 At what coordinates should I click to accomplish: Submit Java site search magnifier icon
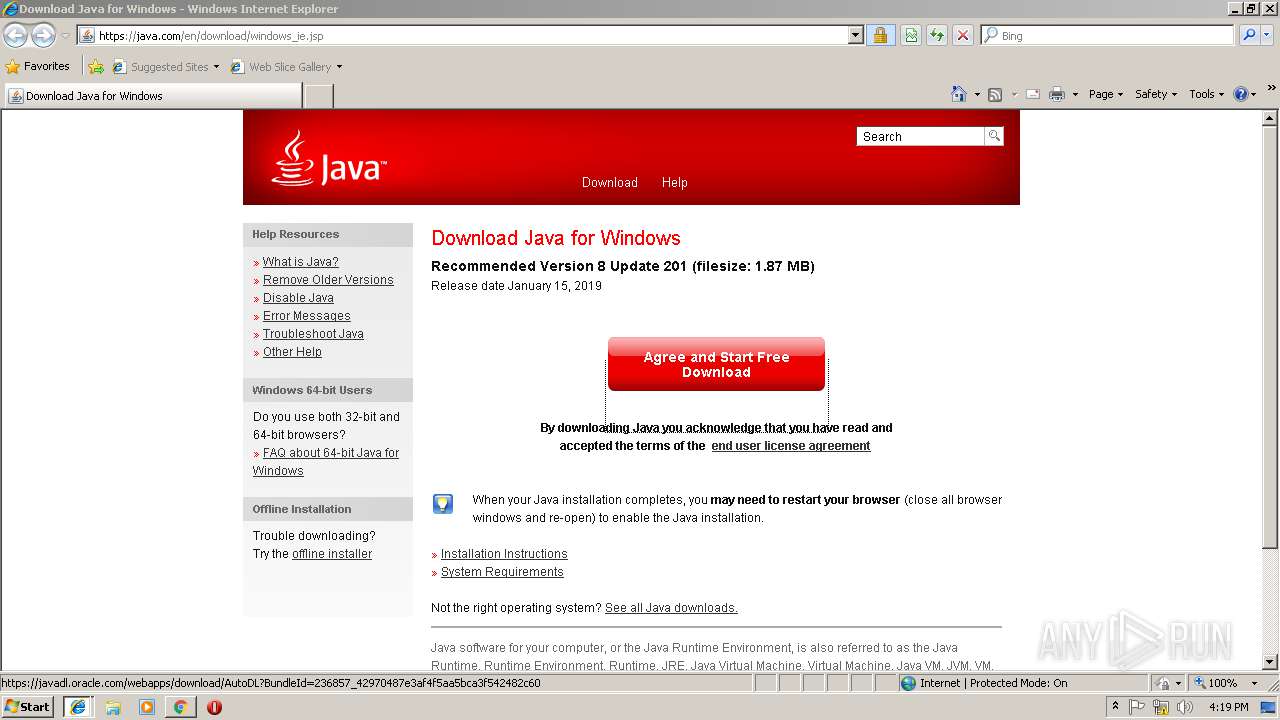(x=994, y=136)
